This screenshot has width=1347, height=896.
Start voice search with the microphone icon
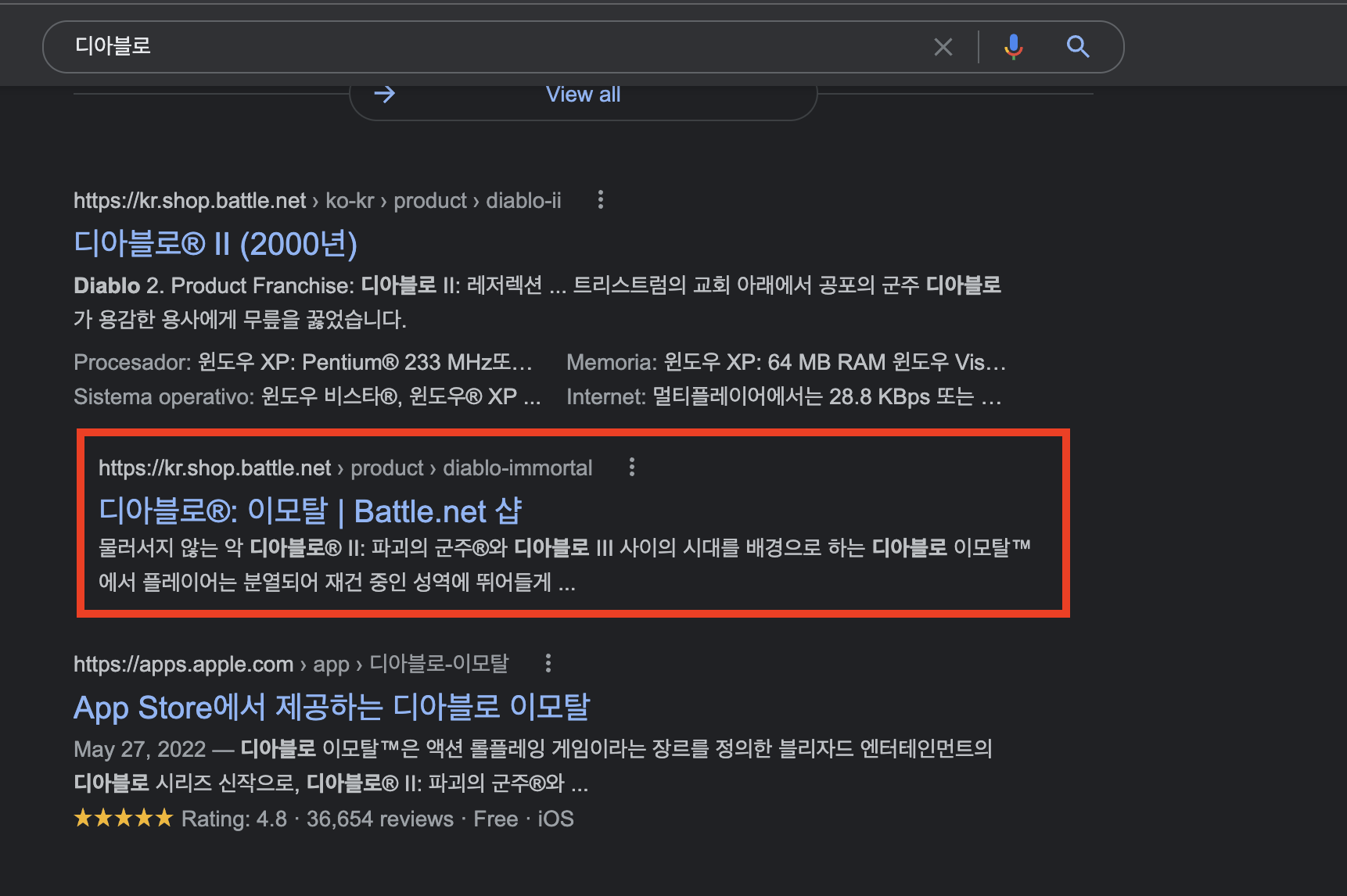coord(1013,47)
